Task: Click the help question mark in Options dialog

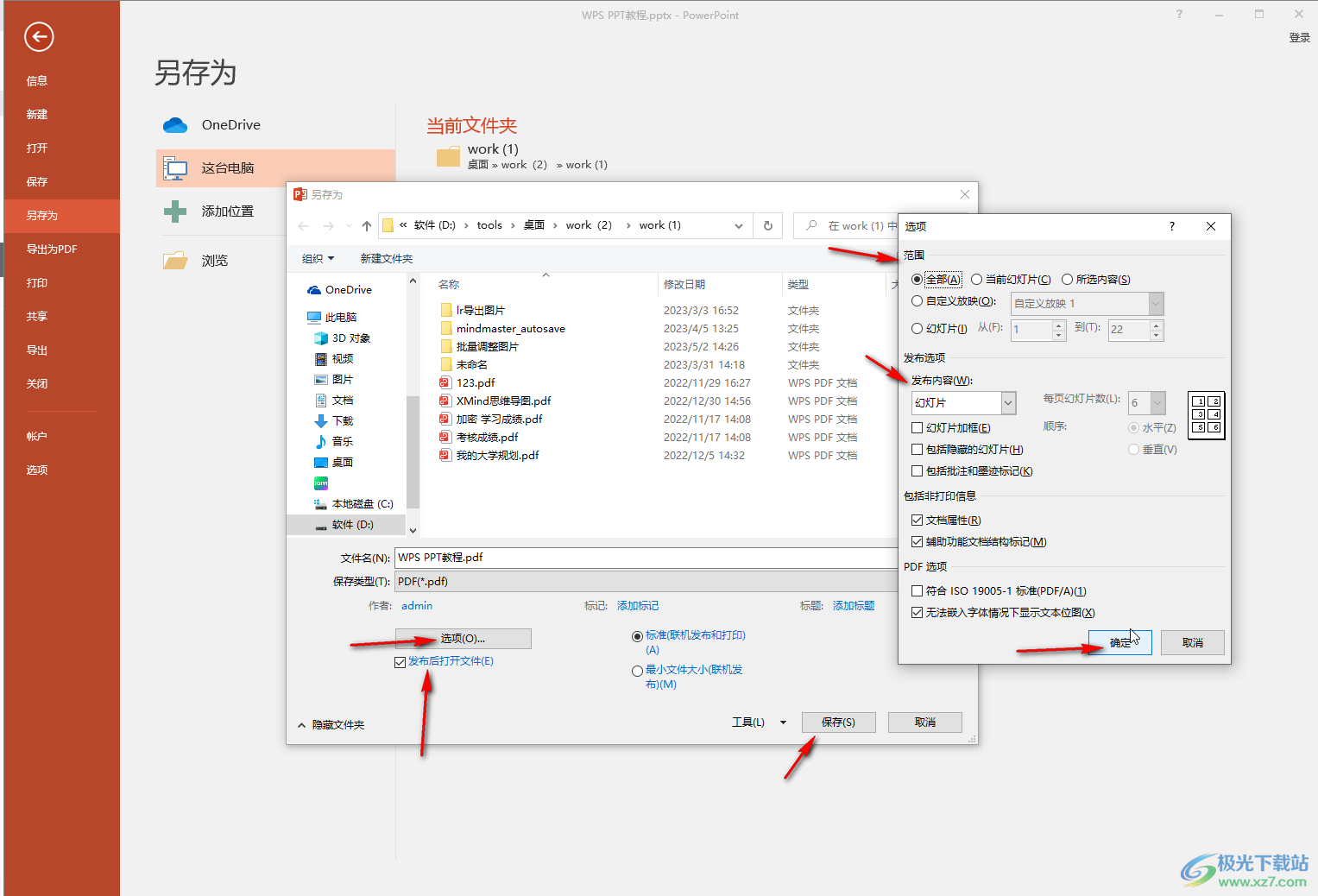Action: 1171,226
